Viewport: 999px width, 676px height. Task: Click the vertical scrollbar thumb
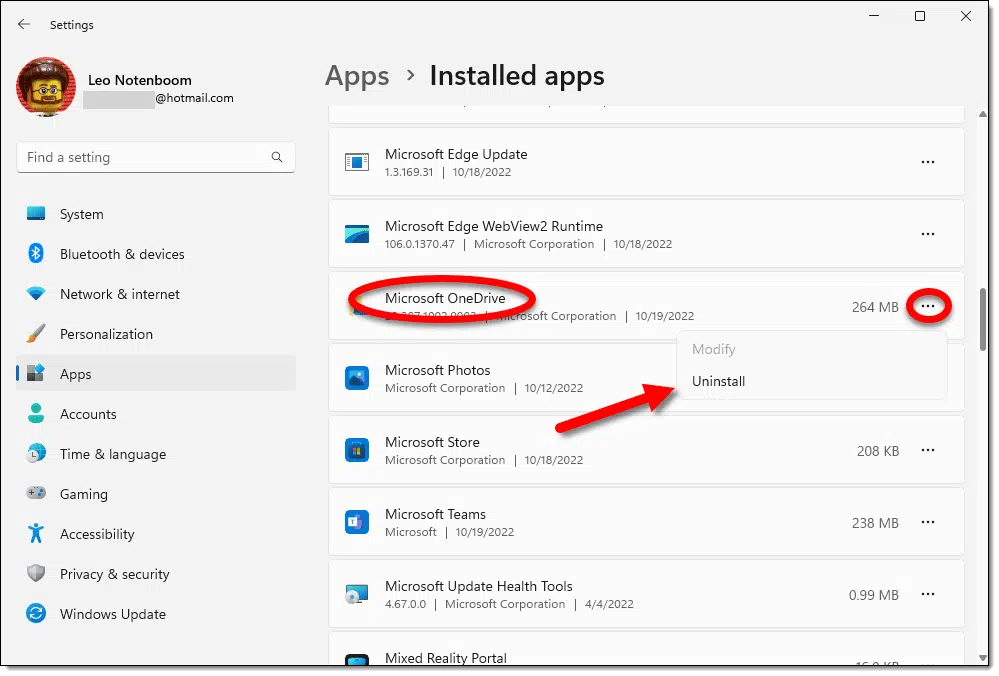(984, 320)
